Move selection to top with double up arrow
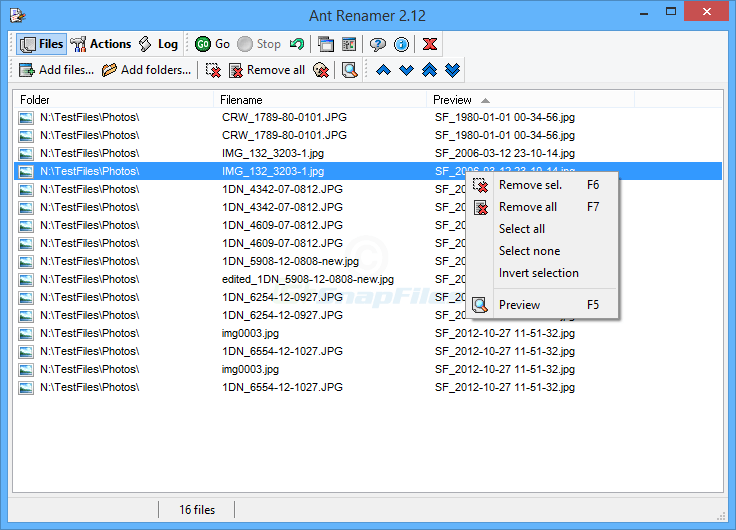 pos(429,70)
